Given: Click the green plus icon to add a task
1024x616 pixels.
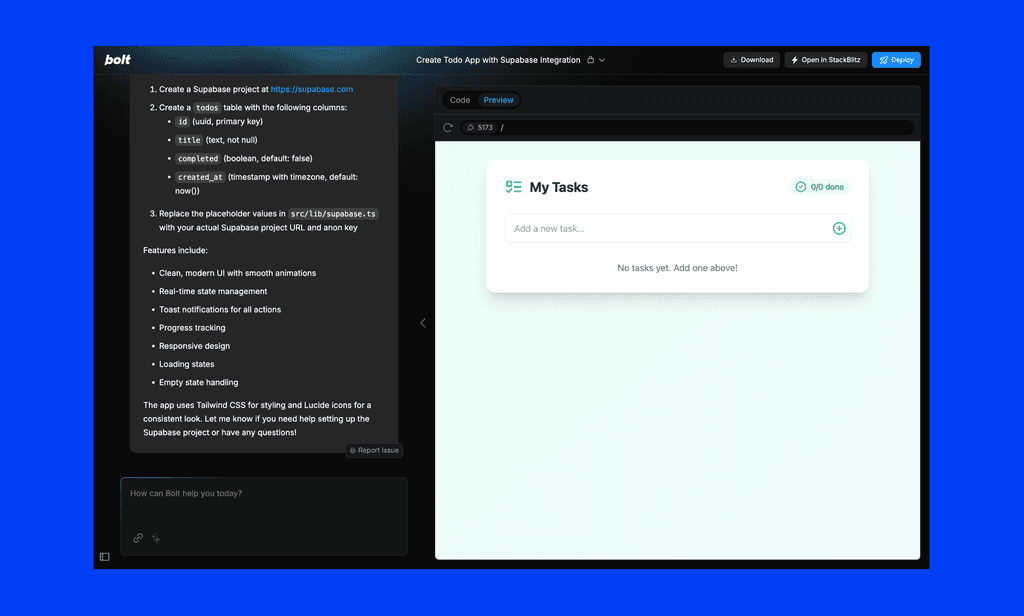Looking at the screenshot, I should (x=840, y=228).
